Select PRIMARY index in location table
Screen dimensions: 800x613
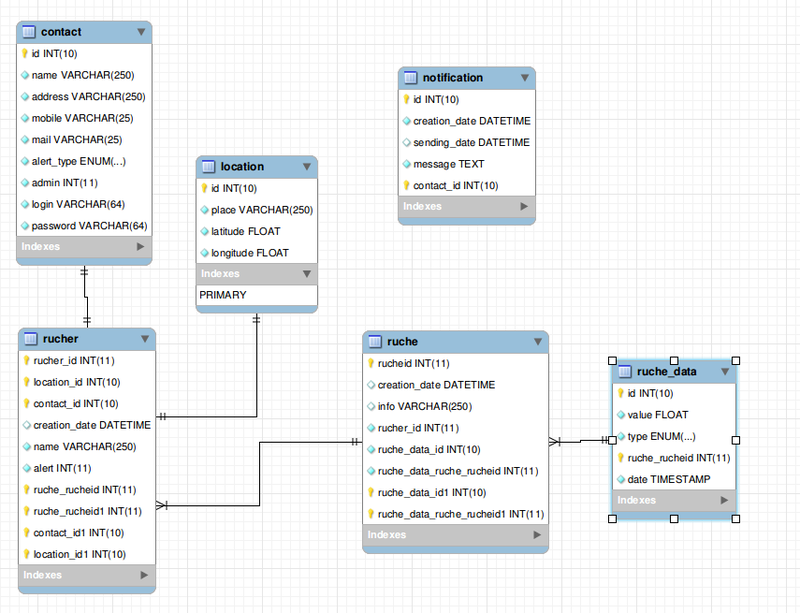pos(223,295)
